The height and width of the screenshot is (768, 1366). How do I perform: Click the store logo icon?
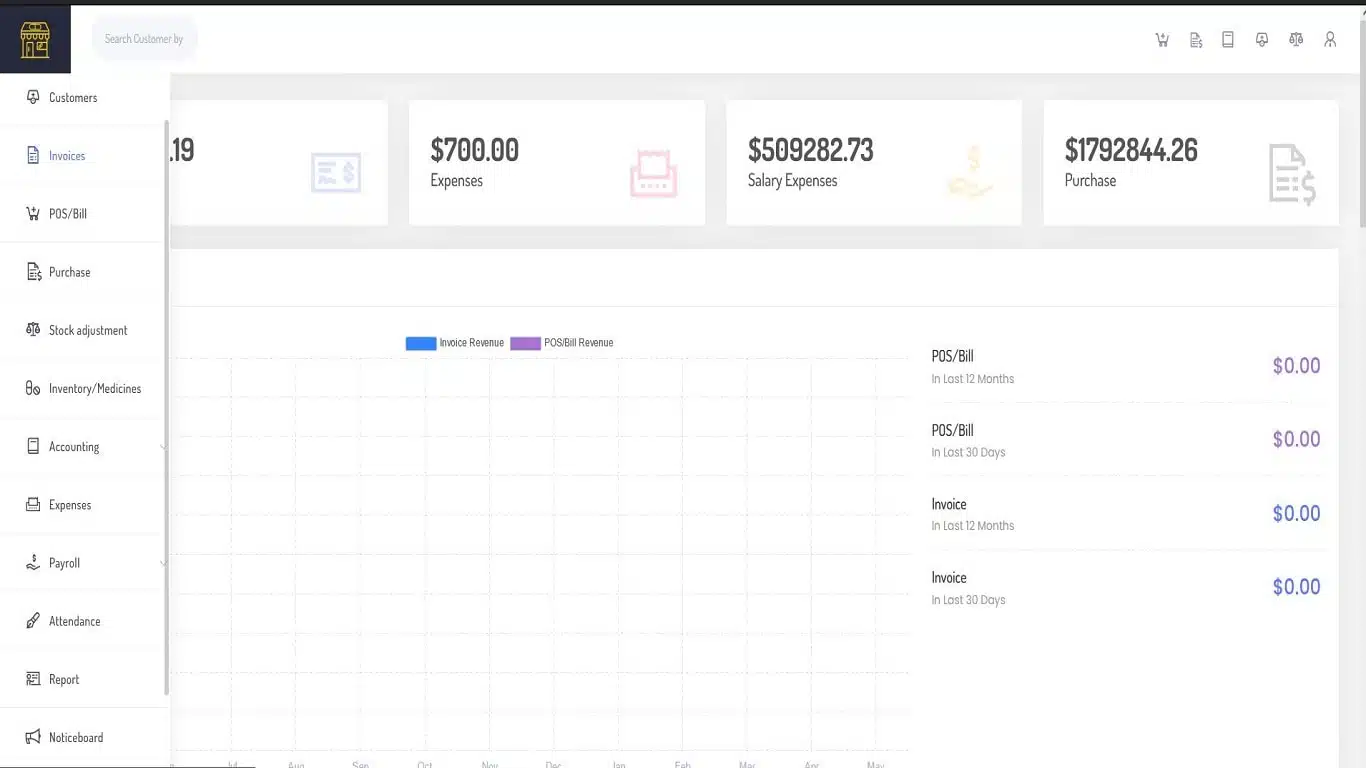(35, 40)
